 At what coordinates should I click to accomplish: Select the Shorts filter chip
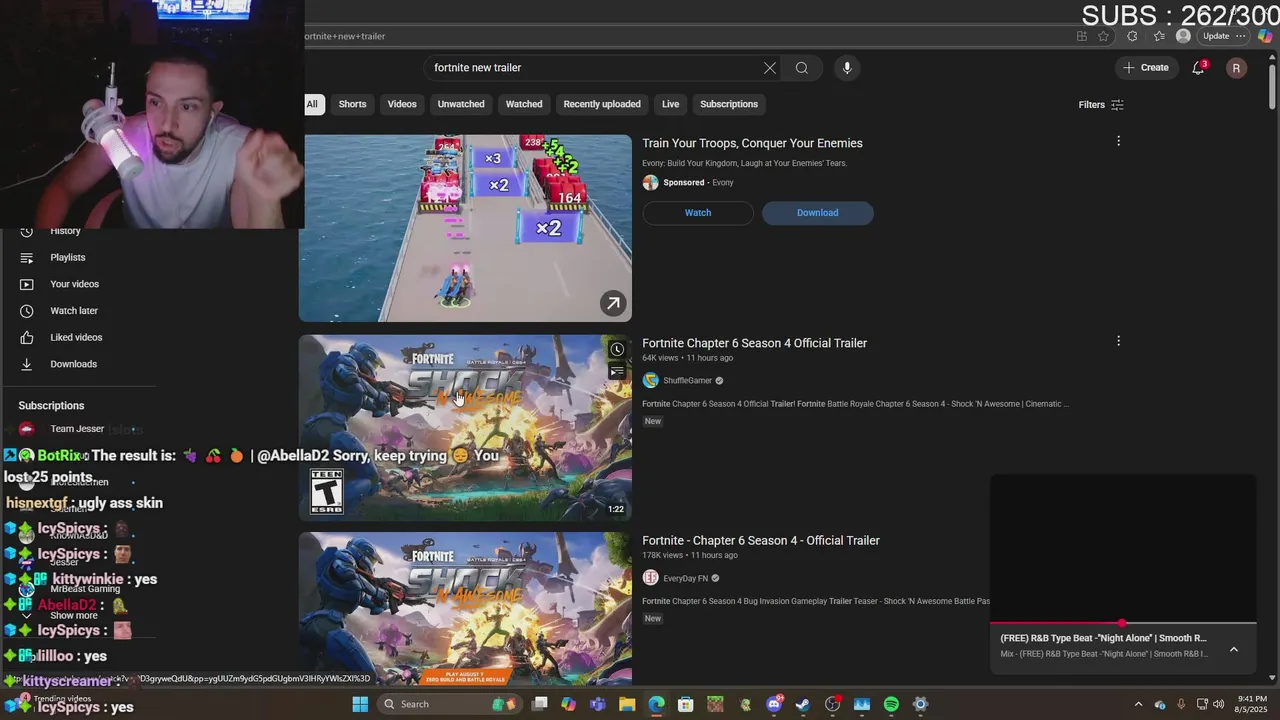[352, 104]
